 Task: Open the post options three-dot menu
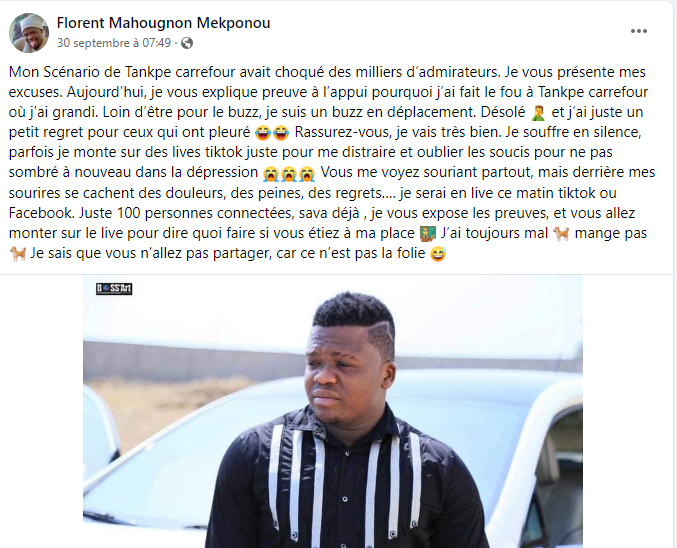(639, 31)
